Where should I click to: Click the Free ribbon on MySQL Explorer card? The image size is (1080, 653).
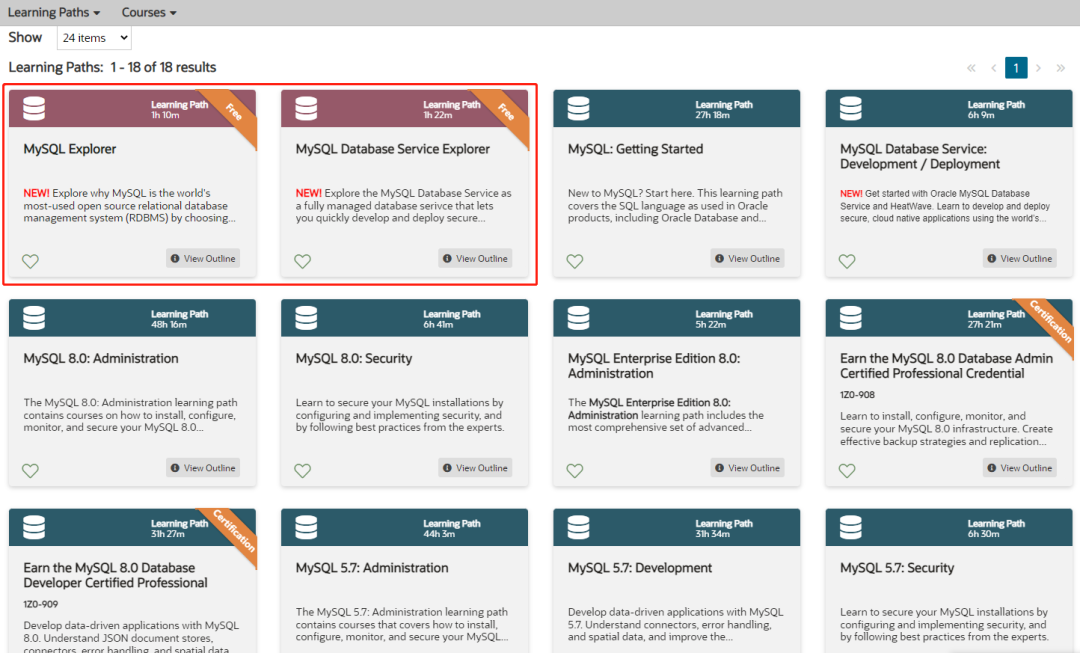pyautogui.click(x=234, y=112)
